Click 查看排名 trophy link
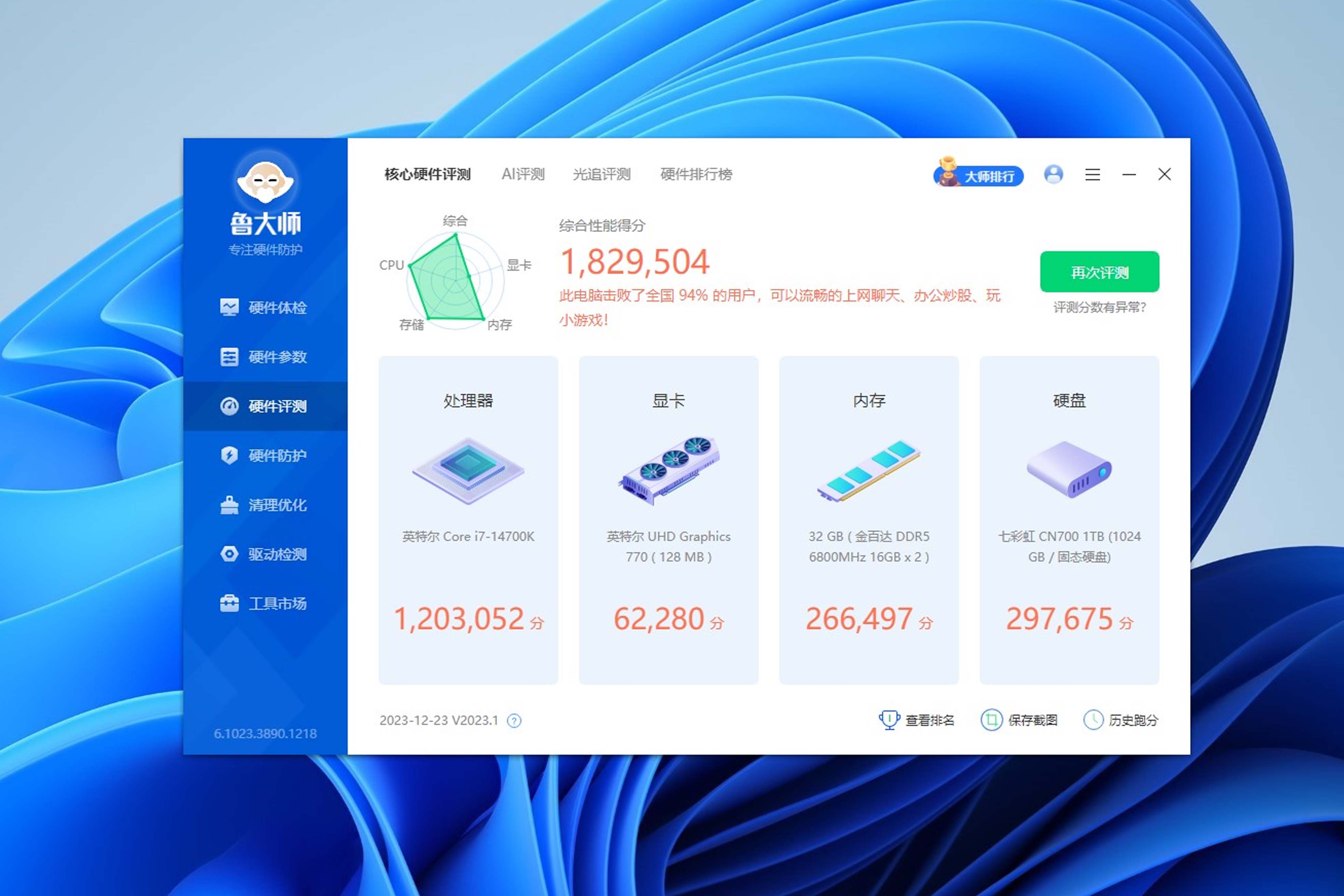Image resolution: width=1344 pixels, height=896 pixels. coord(916,720)
